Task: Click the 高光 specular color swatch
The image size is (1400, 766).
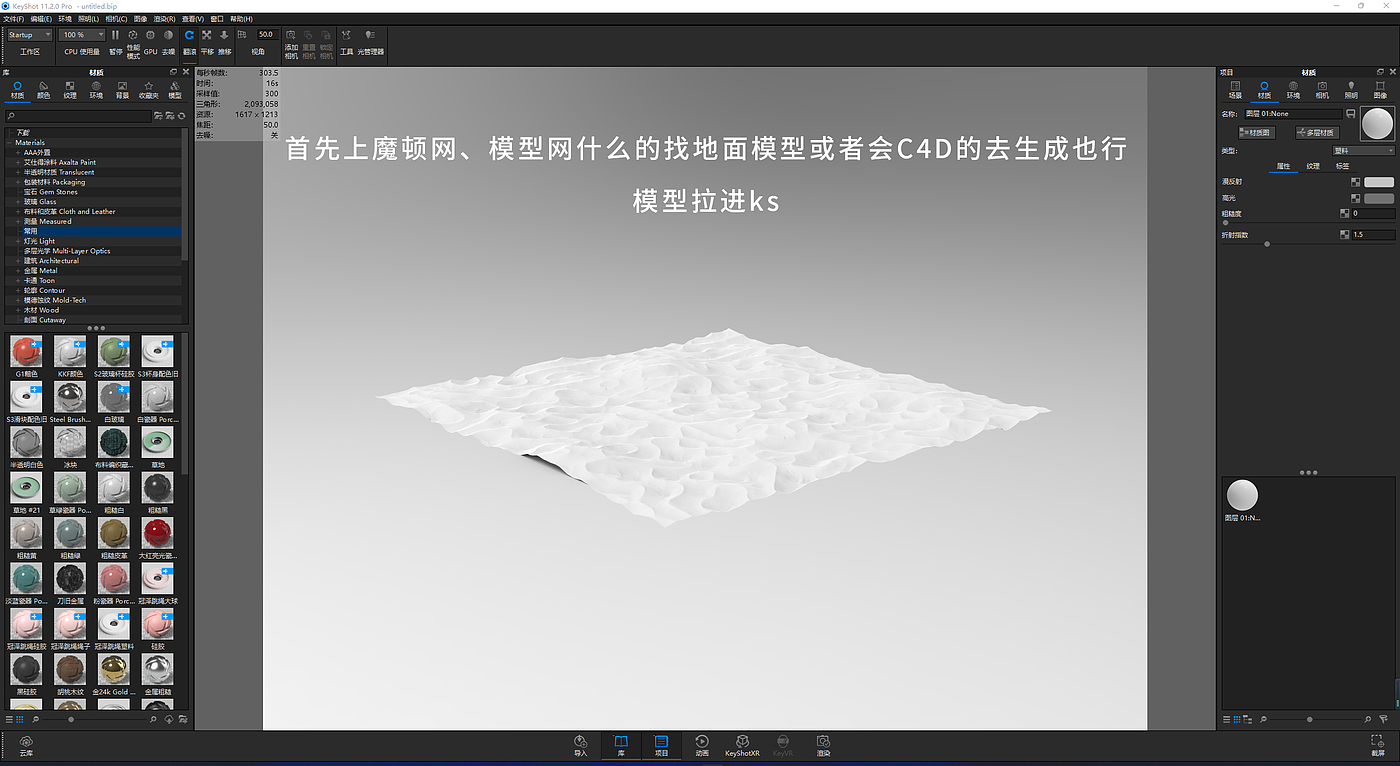Action: coord(1379,198)
